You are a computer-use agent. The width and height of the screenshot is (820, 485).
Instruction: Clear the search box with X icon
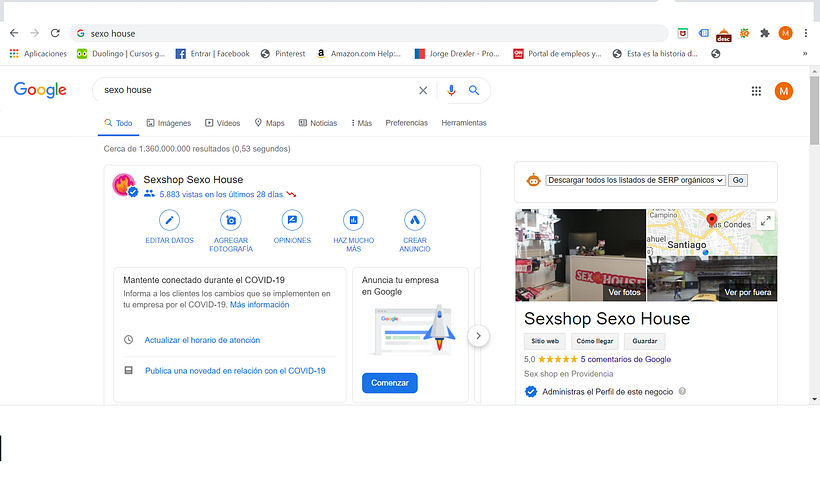(x=423, y=90)
